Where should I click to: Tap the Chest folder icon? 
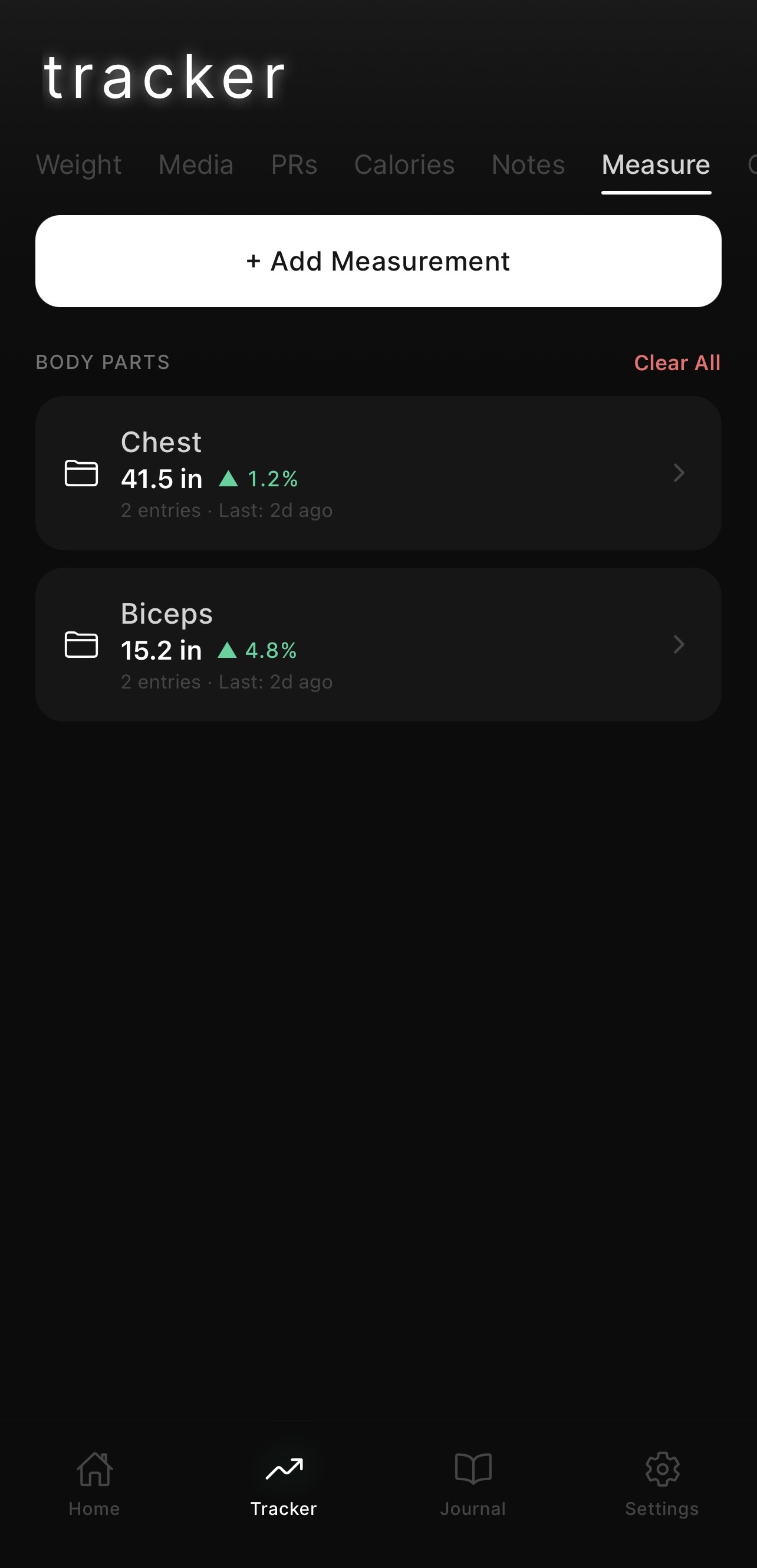click(81, 473)
